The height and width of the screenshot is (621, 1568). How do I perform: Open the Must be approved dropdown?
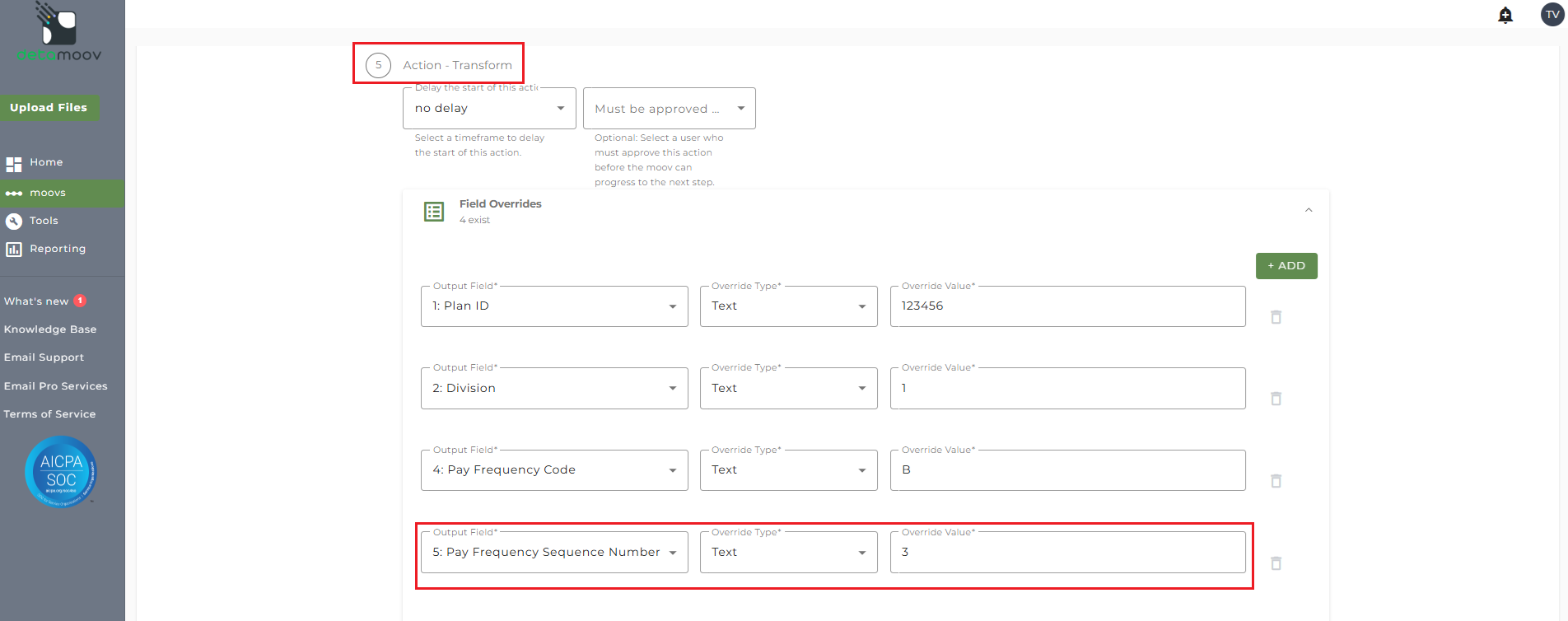669,109
